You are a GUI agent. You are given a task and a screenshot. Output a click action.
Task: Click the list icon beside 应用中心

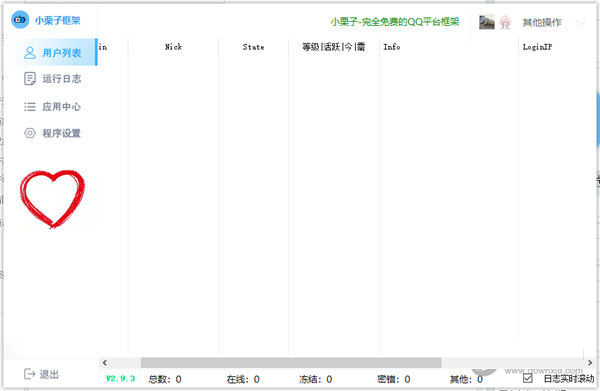30,106
